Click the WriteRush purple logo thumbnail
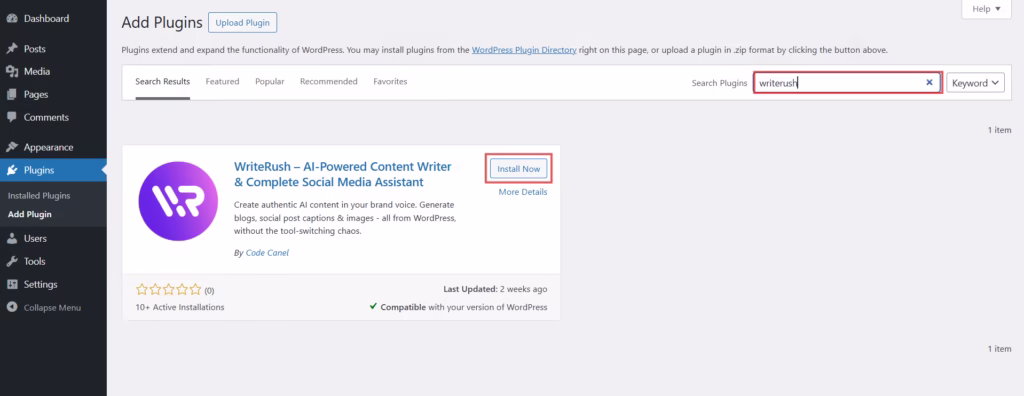The height and width of the screenshot is (396, 1024). (178, 201)
